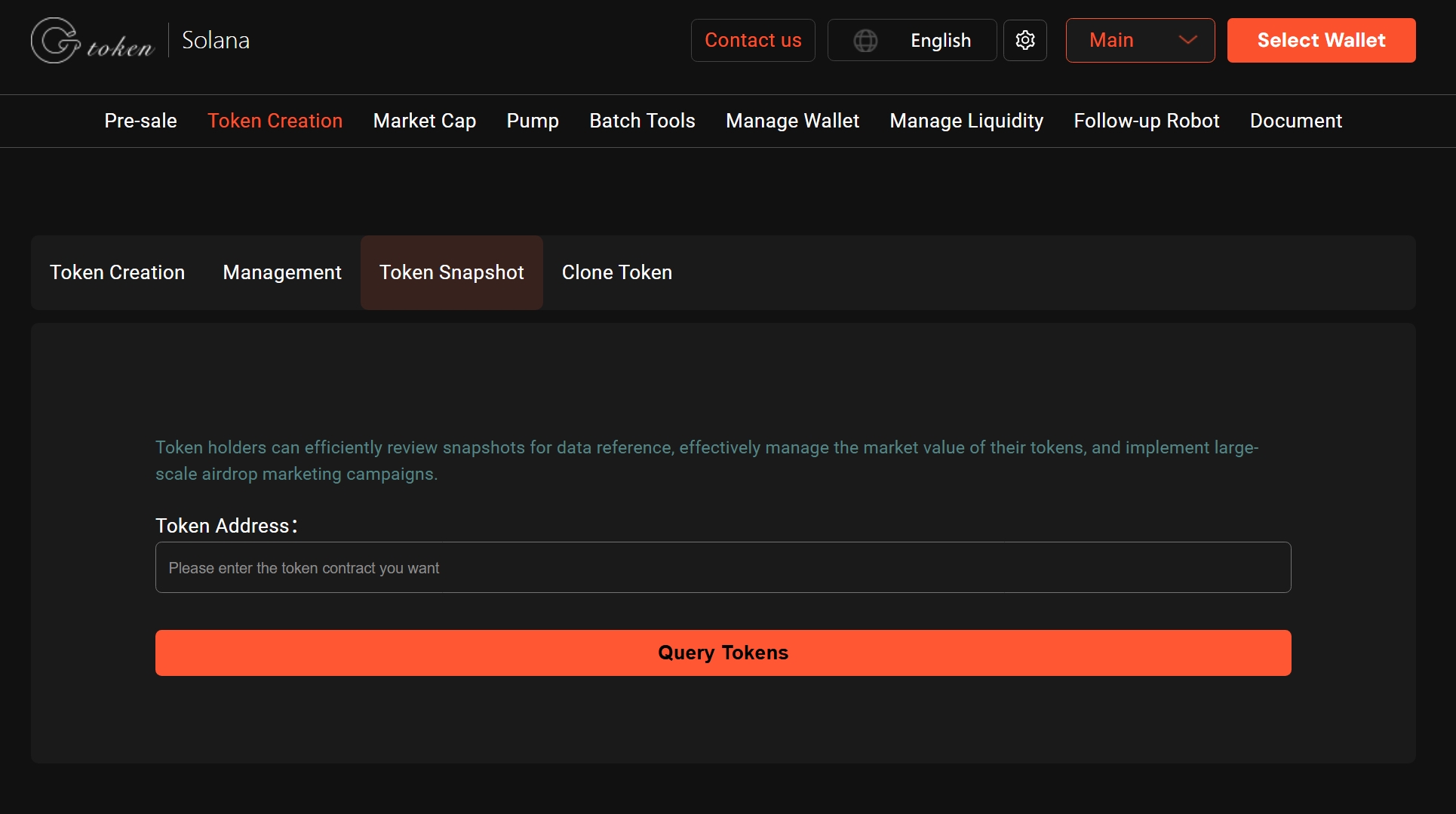Open the Market Cap menu
The image size is (1456, 814).
pyautogui.click(x=424, y=121)
